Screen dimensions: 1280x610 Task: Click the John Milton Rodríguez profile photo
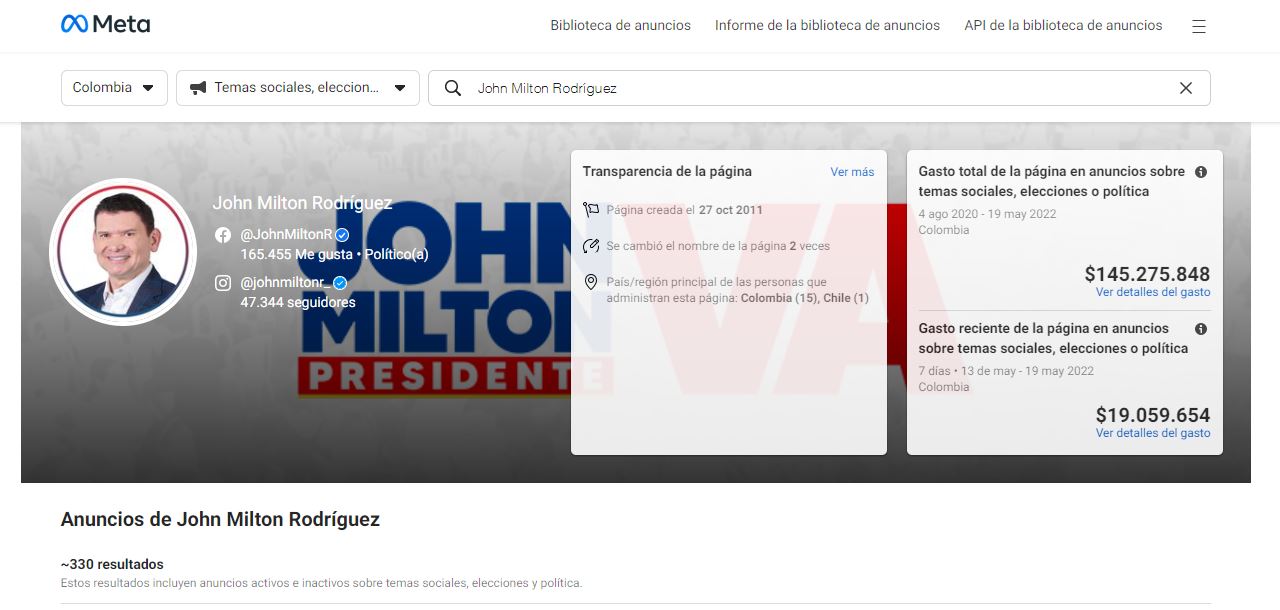click(x=123, y=252)
